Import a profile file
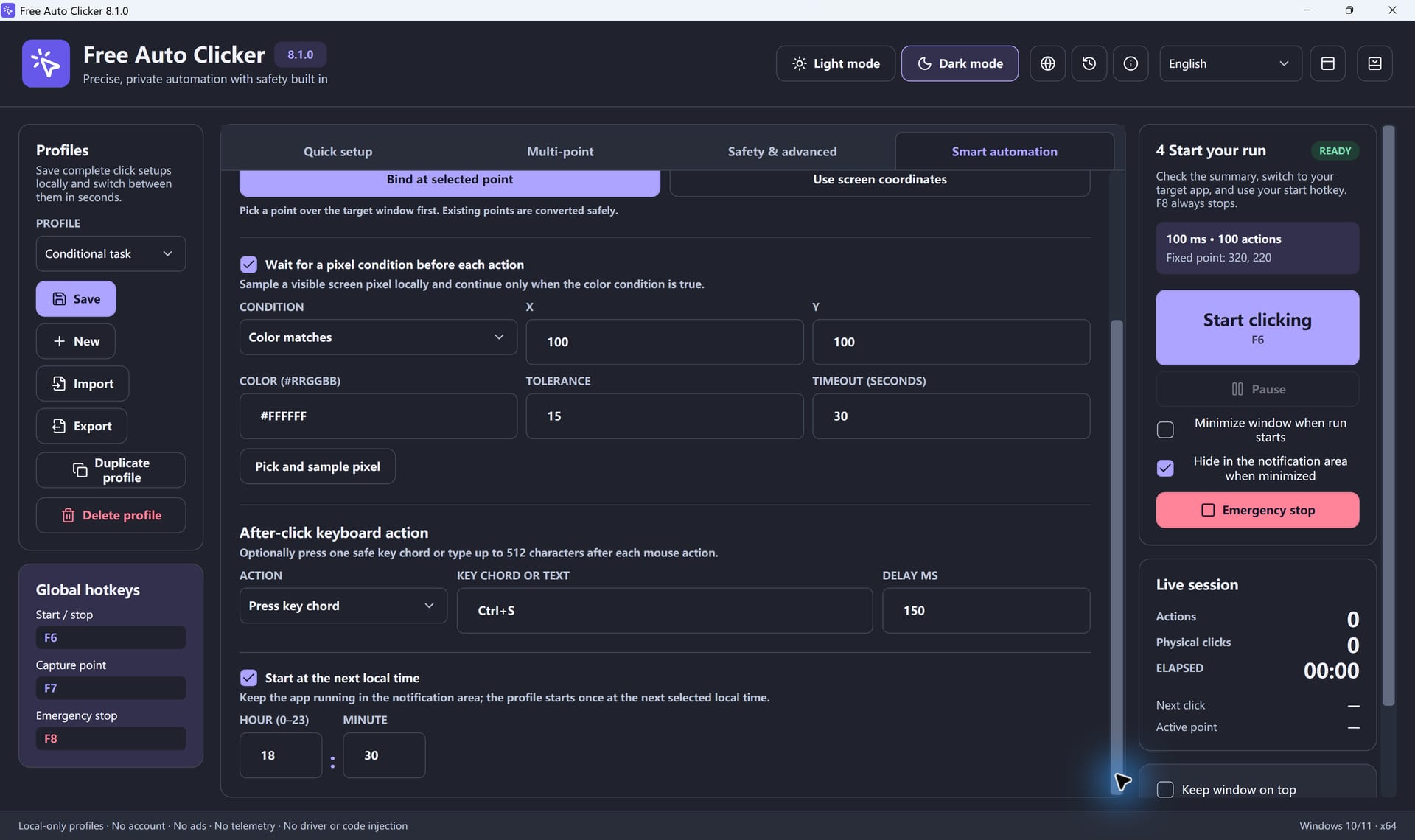Image resolution: width=1415 pixels, height=840 pixels. (83, 383)
